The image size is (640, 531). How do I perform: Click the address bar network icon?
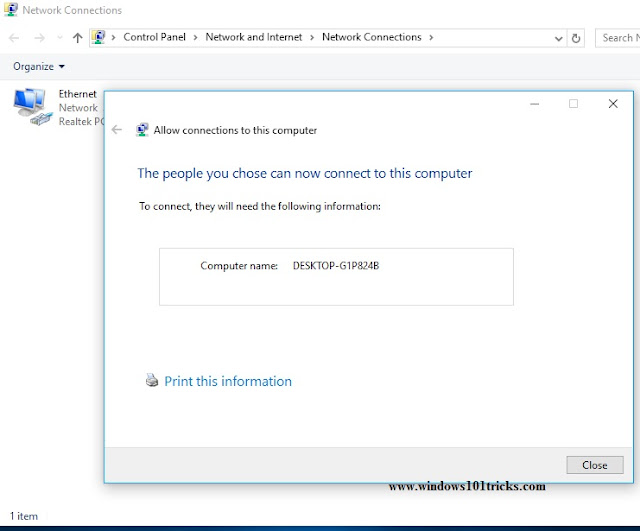tap(98, 38)
